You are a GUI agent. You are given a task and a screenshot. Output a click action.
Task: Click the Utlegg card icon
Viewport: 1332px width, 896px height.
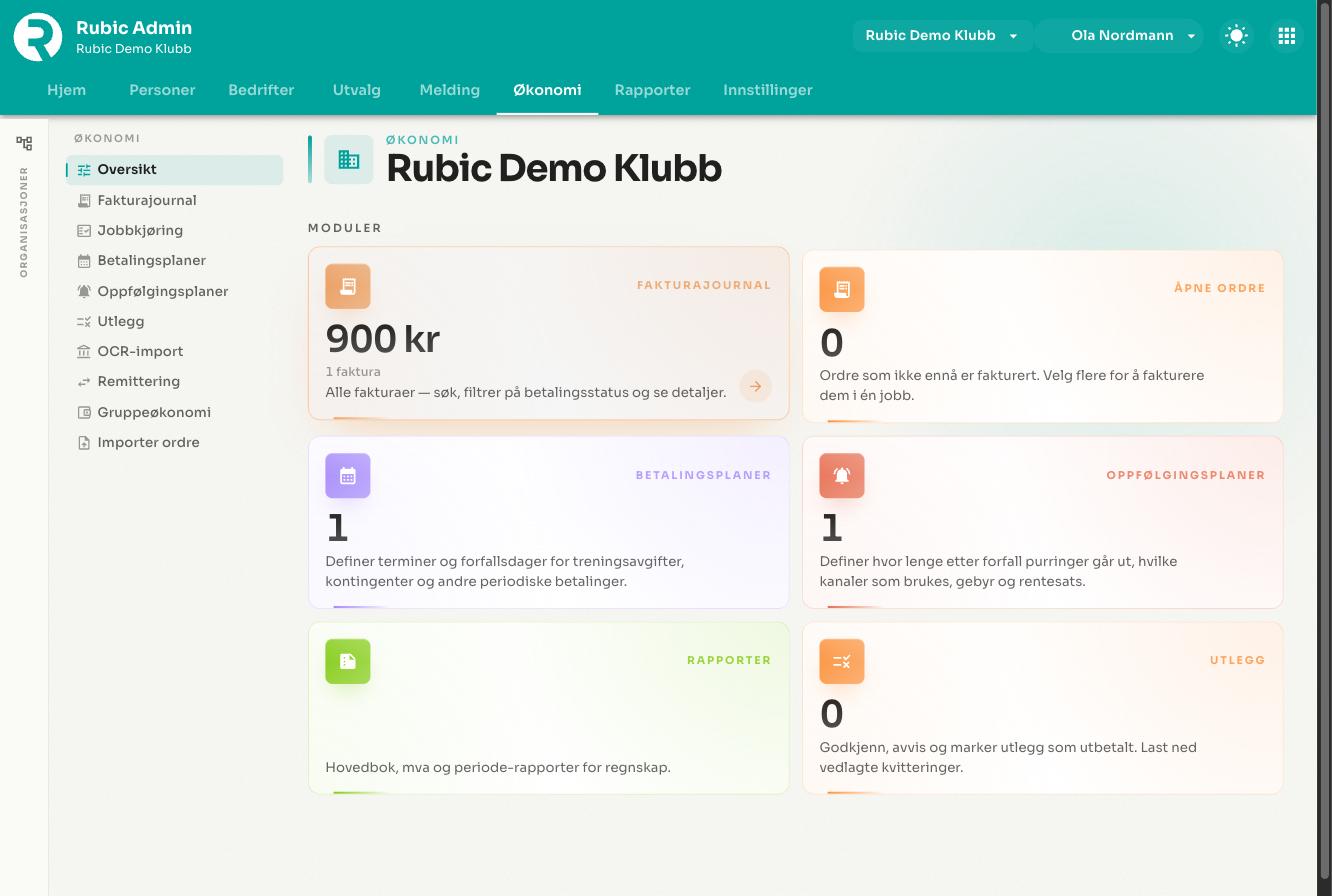[842, 661]
